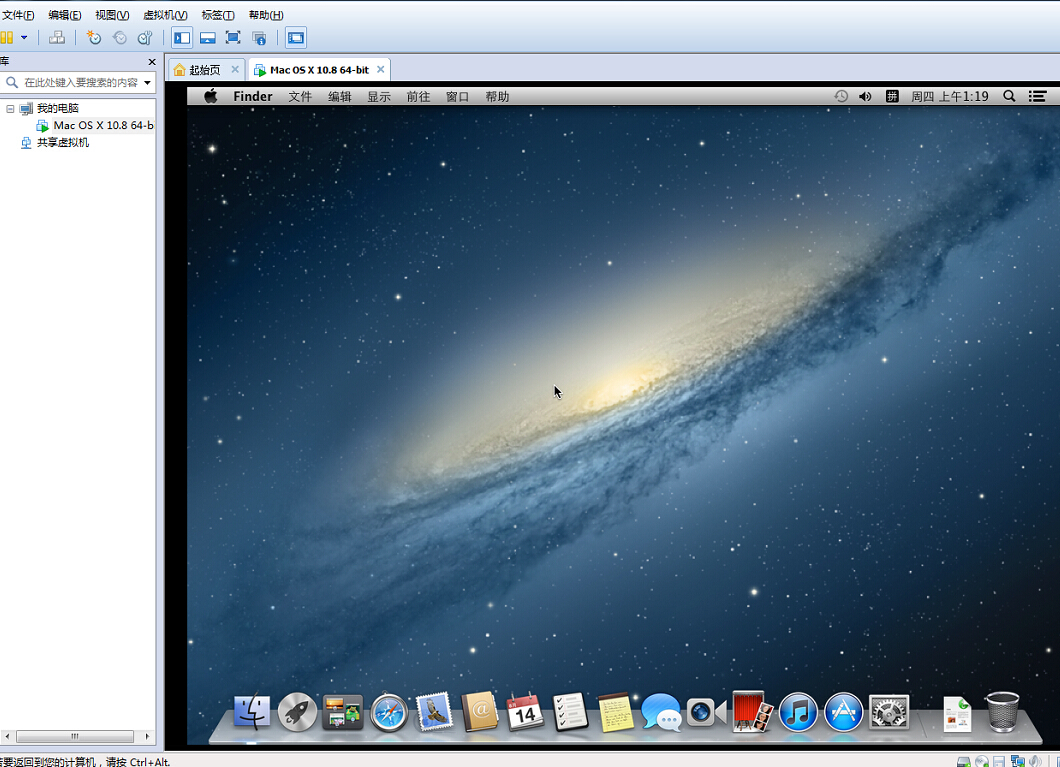1060x767 pixels.
Task: Open the App Store in the Dock
Action: pyautogui.click(x=843, y=712)
